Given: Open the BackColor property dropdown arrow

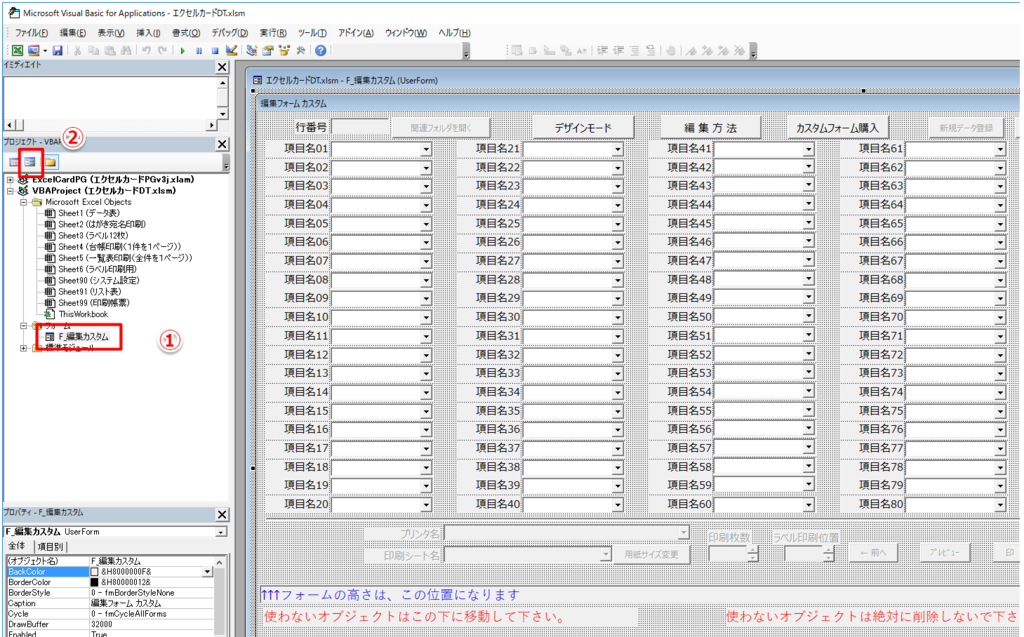Looking at the screenshot, I should point(208,572).
